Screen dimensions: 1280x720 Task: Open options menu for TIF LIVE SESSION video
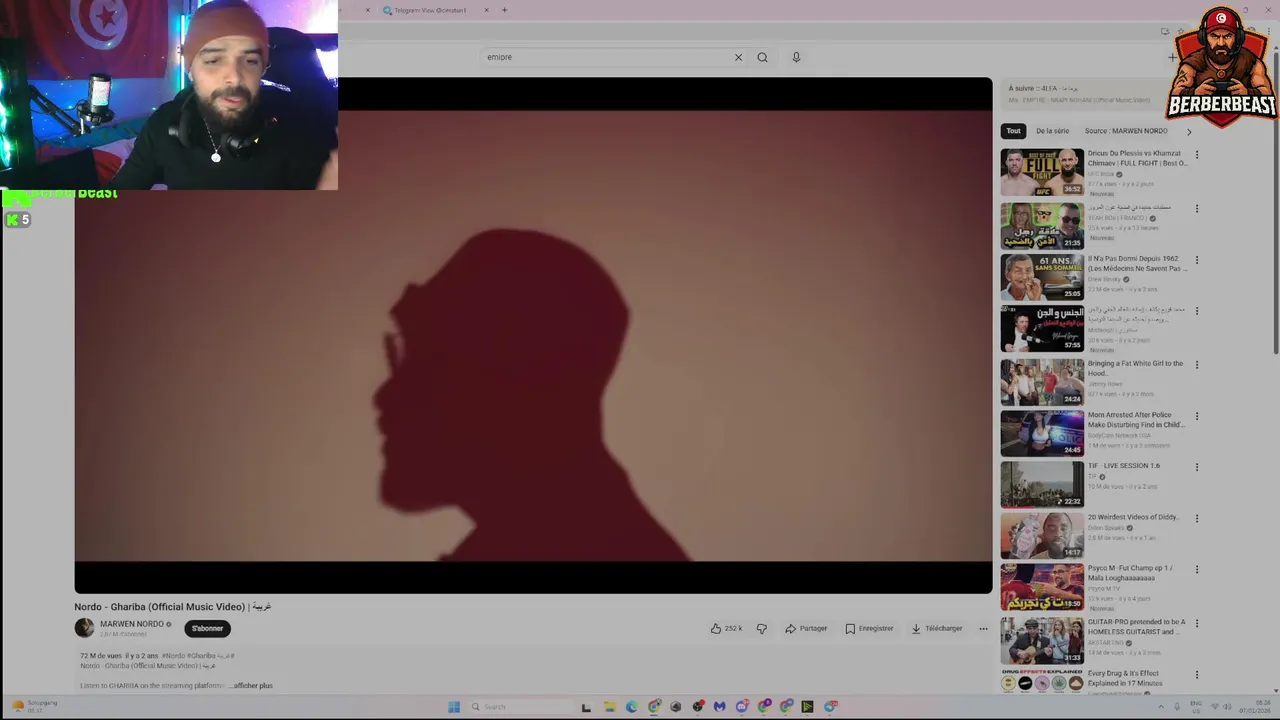coord(1197,467)
